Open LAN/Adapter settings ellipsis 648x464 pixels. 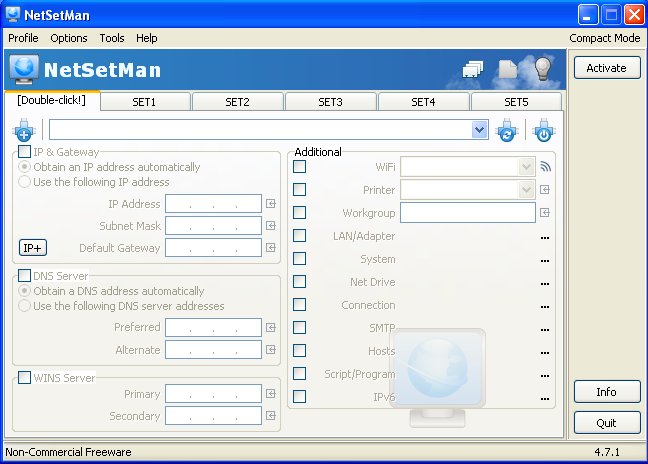coord(545,238)
